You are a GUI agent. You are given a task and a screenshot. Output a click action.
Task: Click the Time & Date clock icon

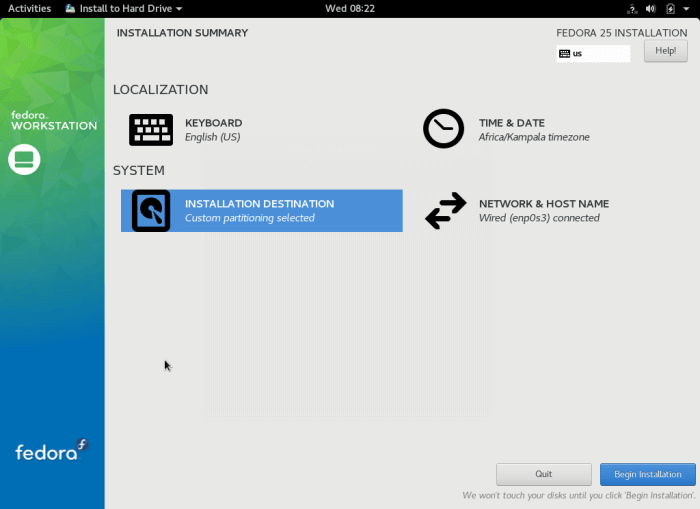[x=443, y=129]
